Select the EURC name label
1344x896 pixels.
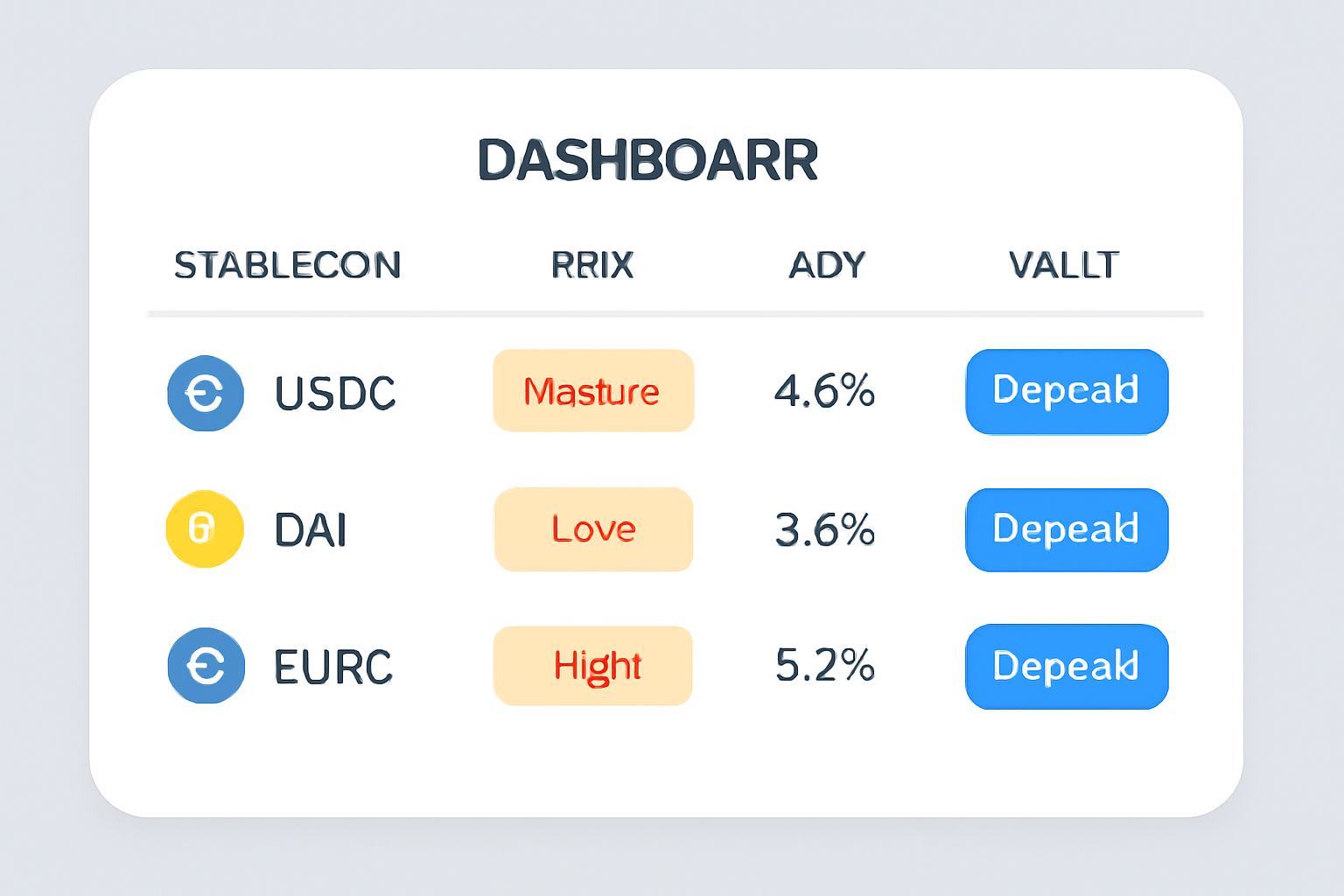point(333,667)
